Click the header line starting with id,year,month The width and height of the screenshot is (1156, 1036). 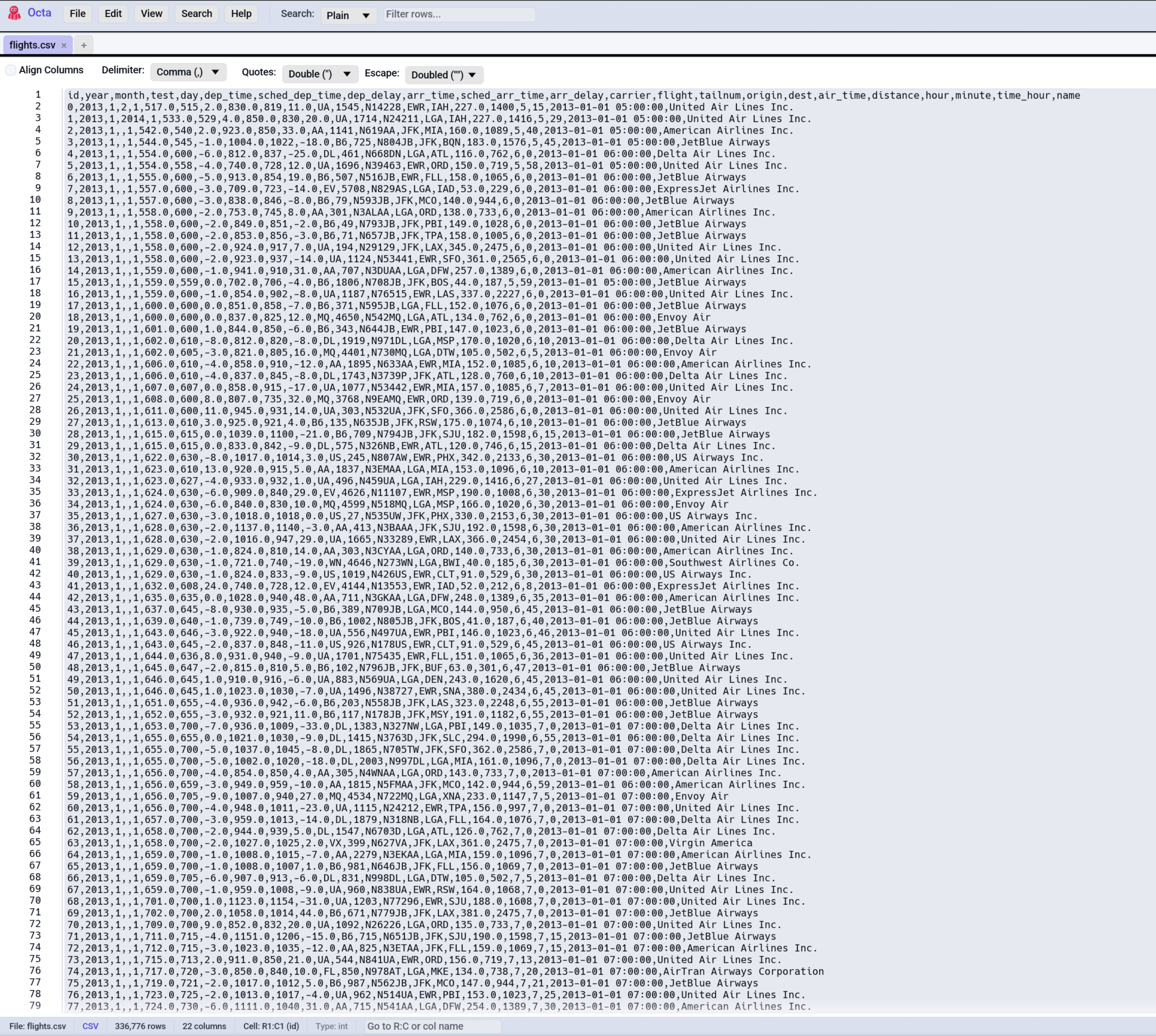574,96
